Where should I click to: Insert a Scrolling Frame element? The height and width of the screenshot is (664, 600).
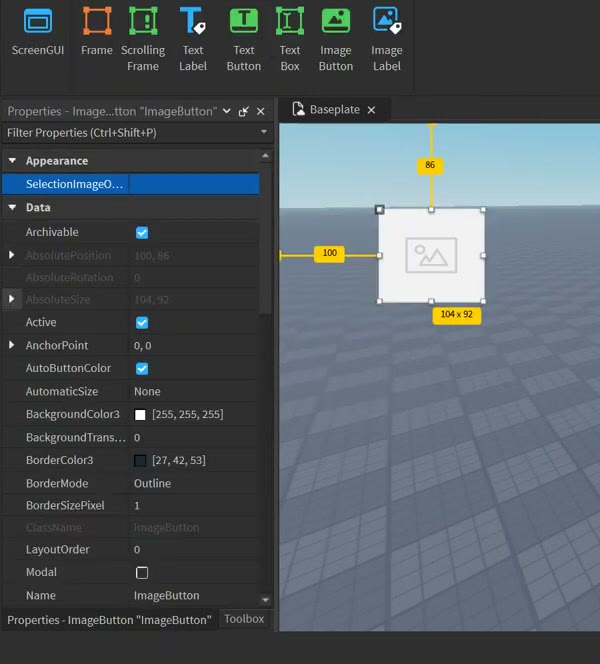click(143, 39)
